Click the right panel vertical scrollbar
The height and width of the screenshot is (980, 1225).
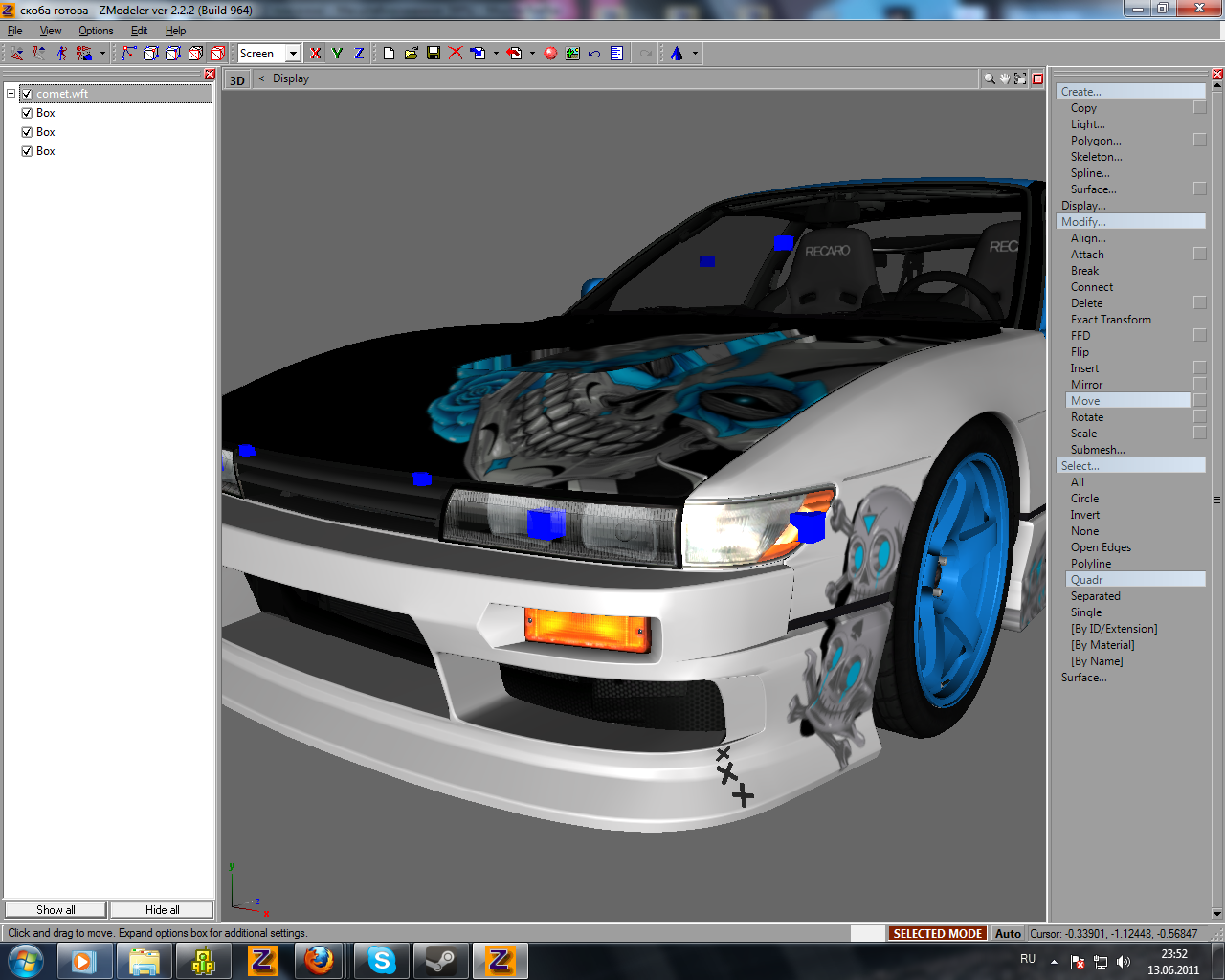(1217, 500)
